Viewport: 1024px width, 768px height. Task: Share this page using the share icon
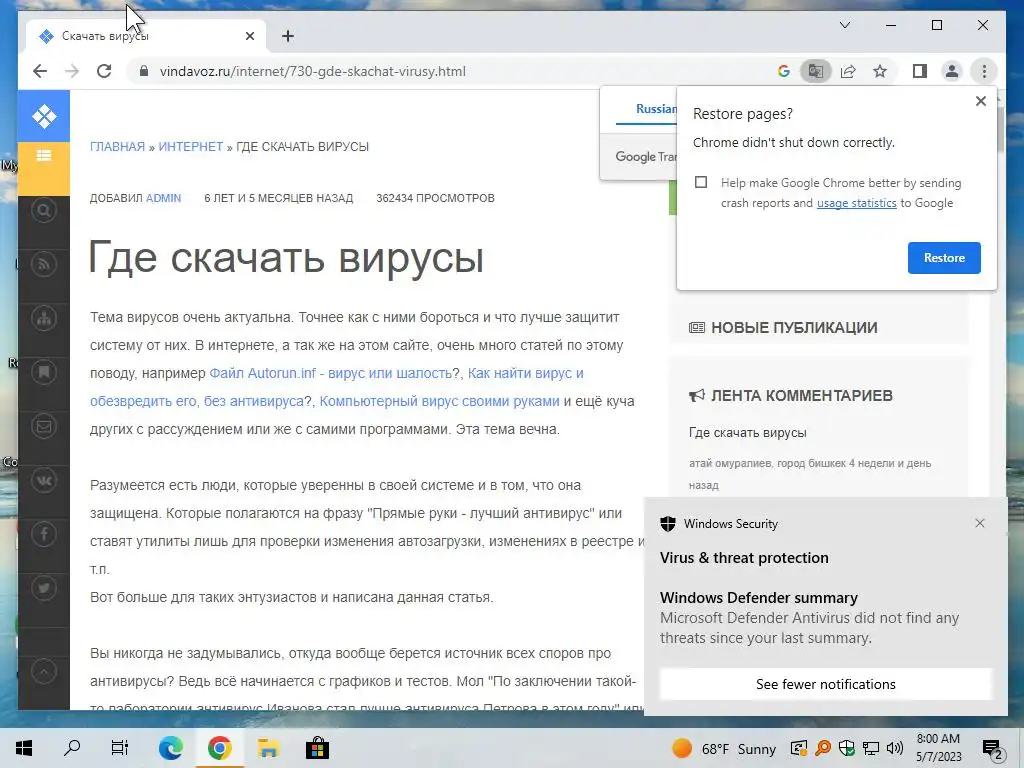pyautogui.click(x=848, y=71)
